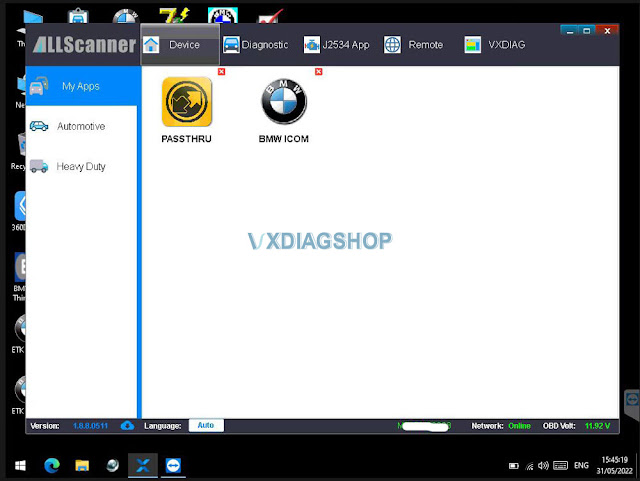Click the house icon on Device tab
Viewport: 640px width, 481px height.
point(151,45)
